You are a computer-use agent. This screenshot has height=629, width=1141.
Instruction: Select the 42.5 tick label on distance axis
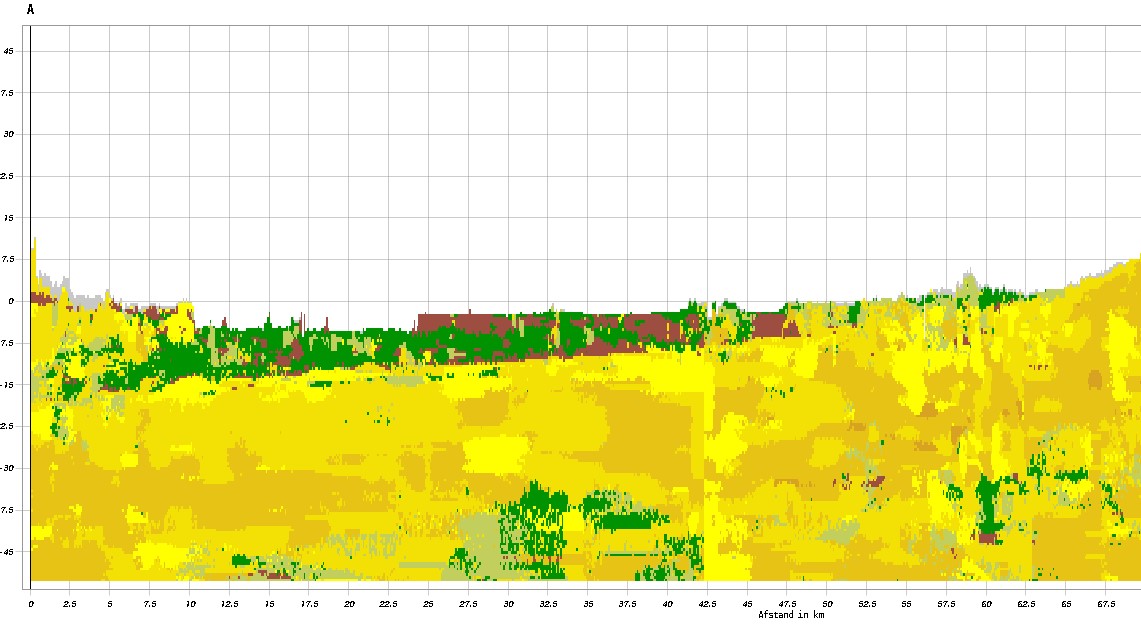(x=707, y=605)
